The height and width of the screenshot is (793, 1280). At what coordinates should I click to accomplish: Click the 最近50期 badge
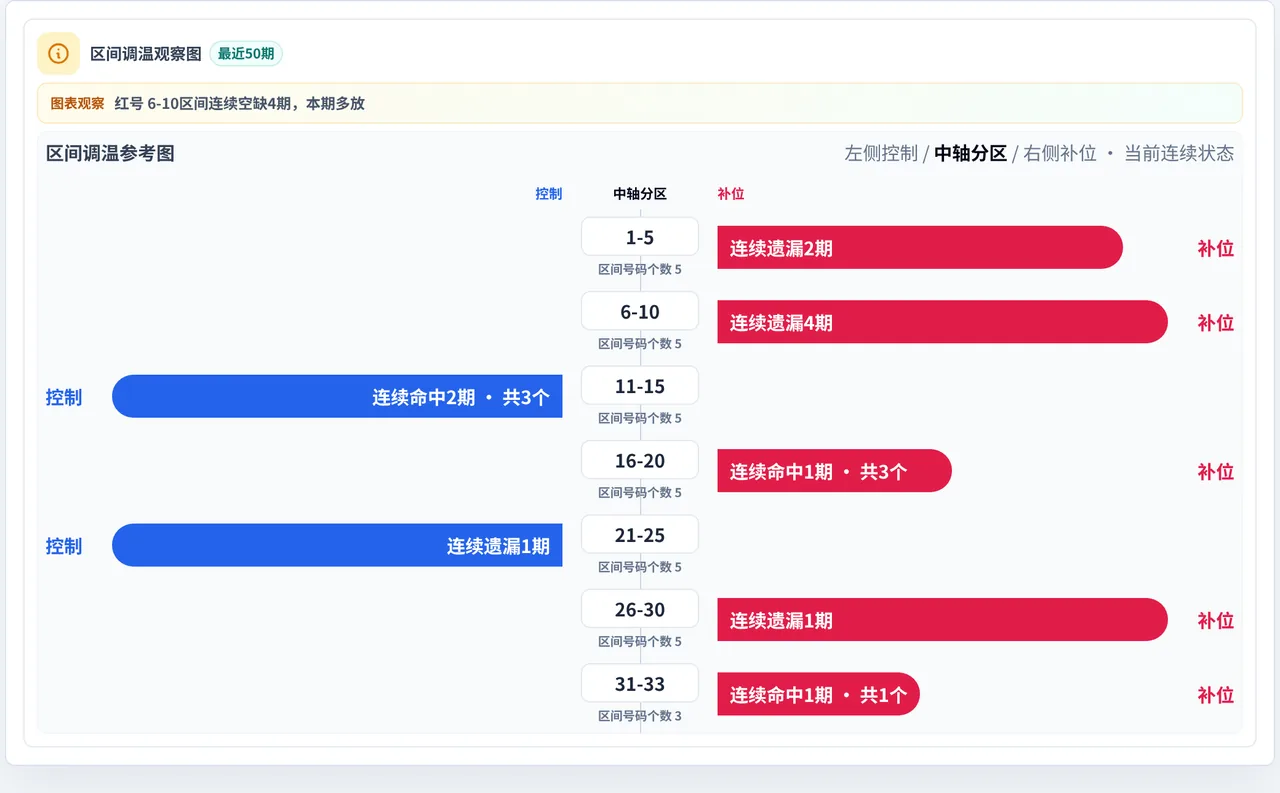(246, 53)
